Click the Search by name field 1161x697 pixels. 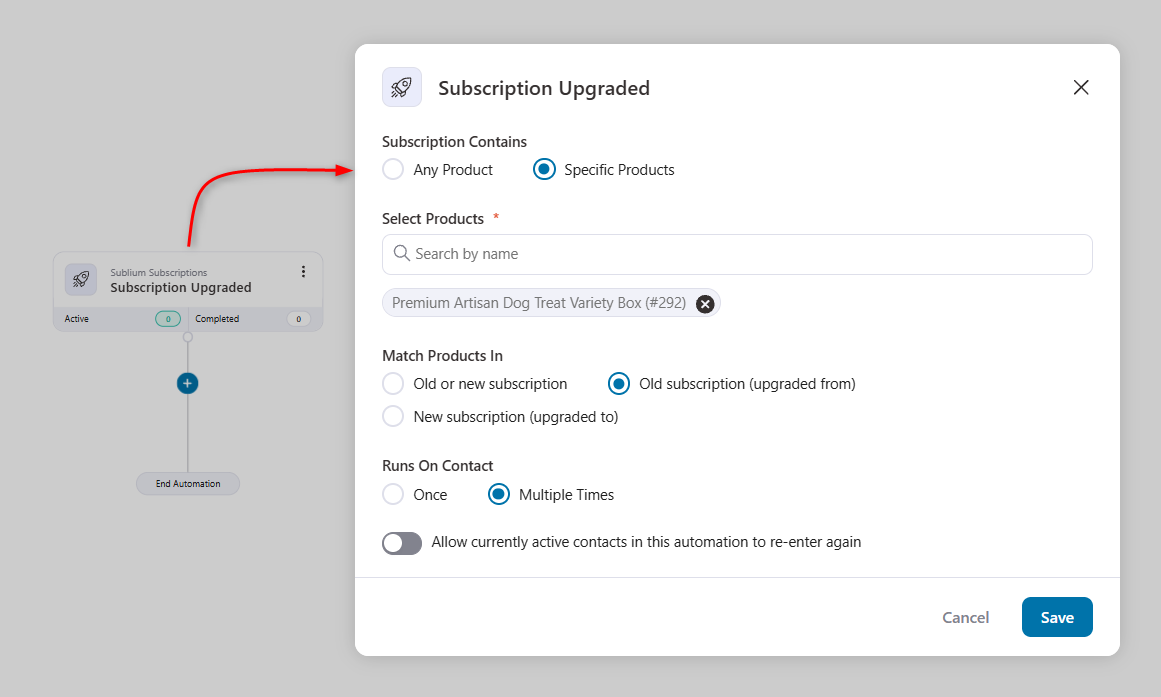click(x=737, y=254)
